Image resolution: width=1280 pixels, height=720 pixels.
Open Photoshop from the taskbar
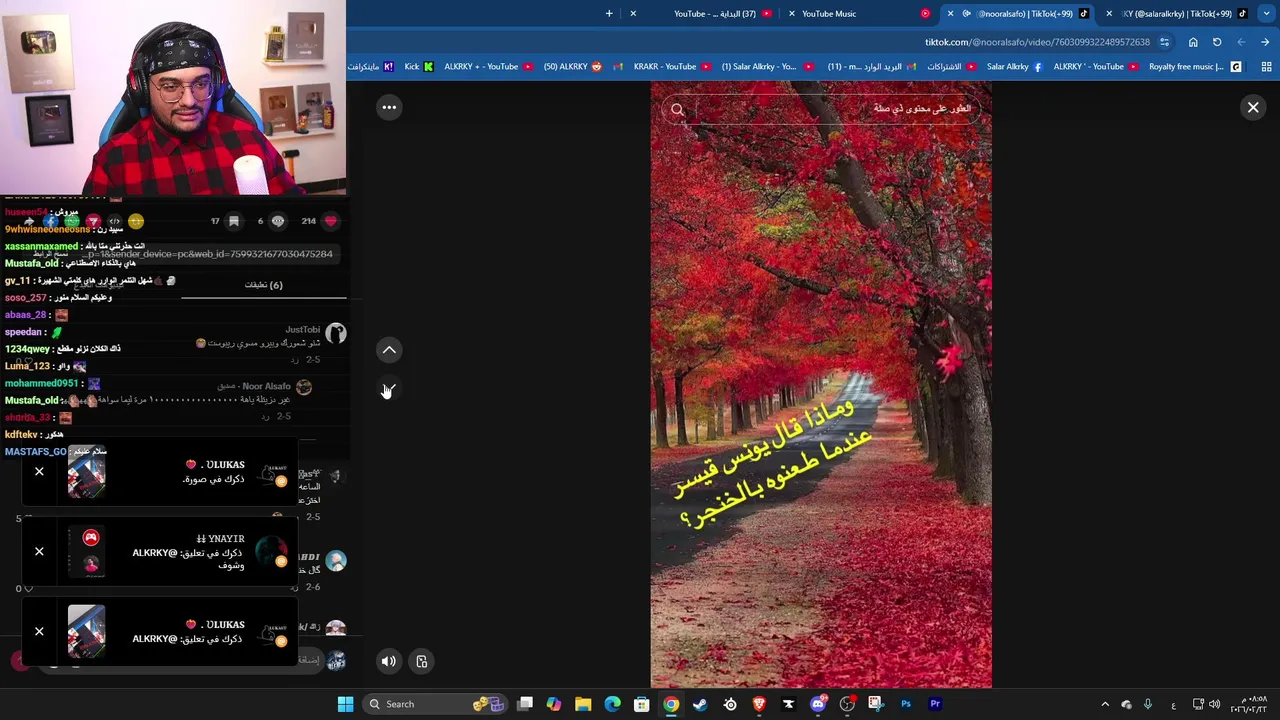point(906,704)
